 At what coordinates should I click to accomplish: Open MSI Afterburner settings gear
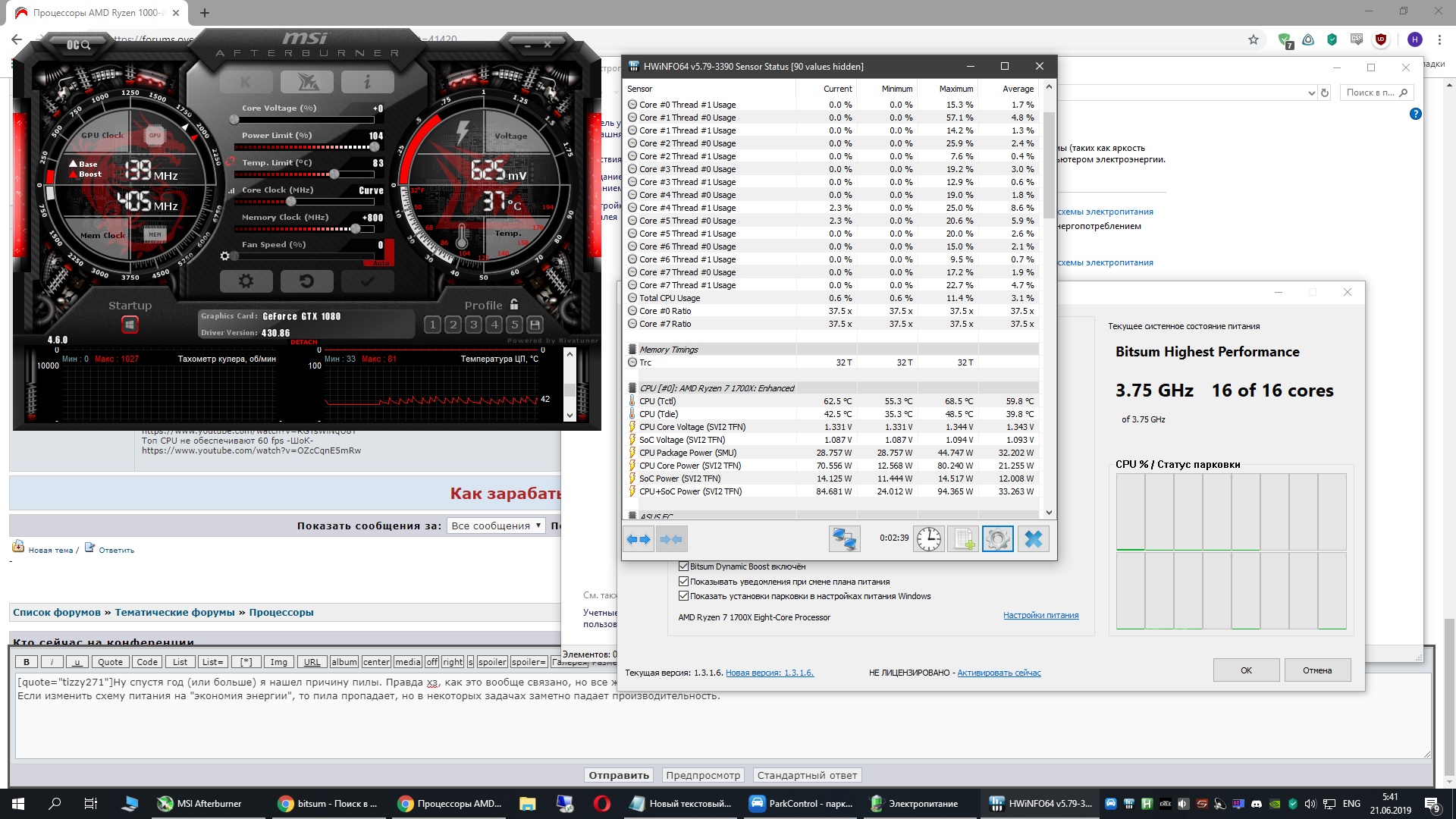coord(246,281)
